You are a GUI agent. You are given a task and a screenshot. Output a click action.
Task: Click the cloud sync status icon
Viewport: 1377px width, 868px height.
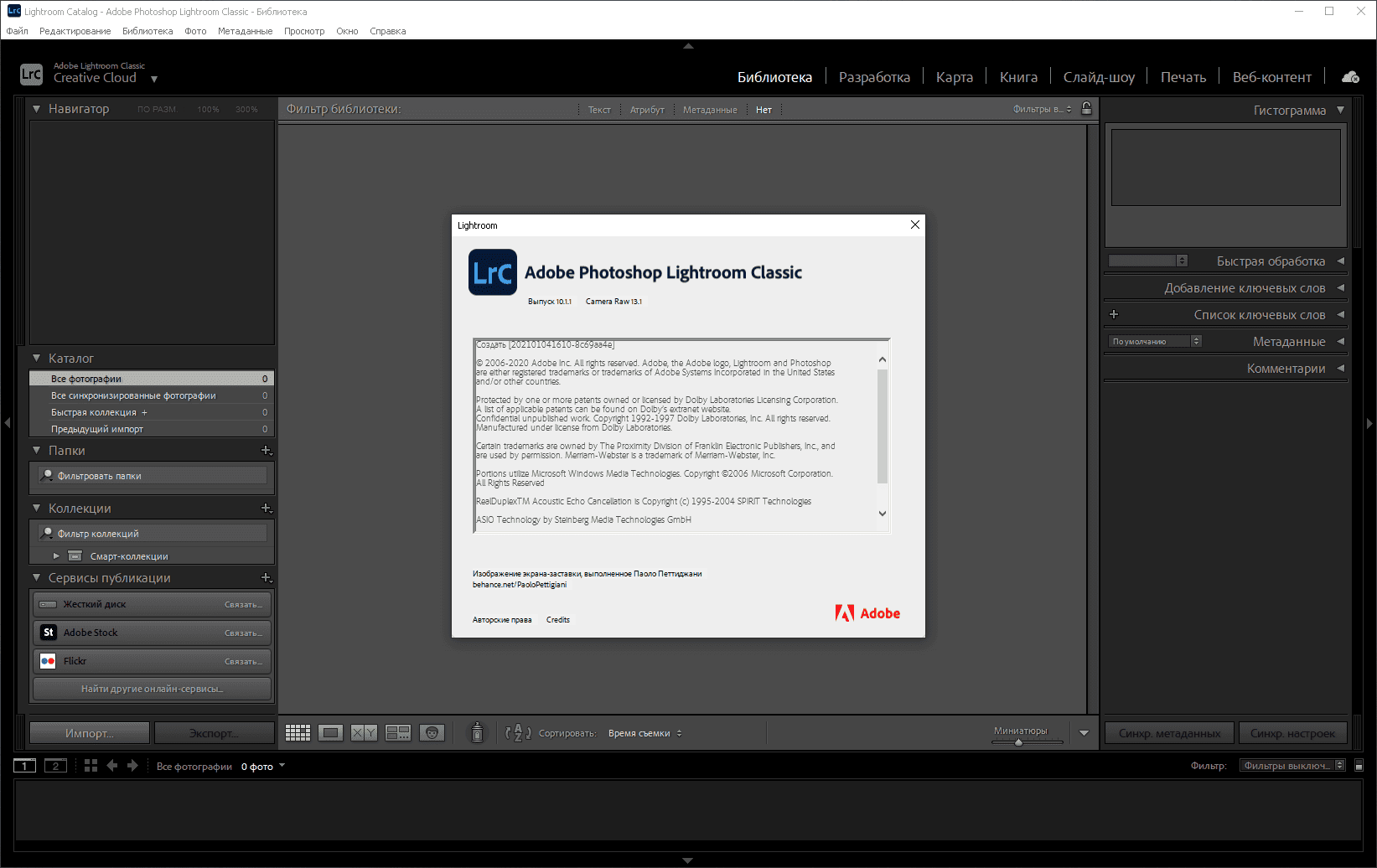point(1350,77)
